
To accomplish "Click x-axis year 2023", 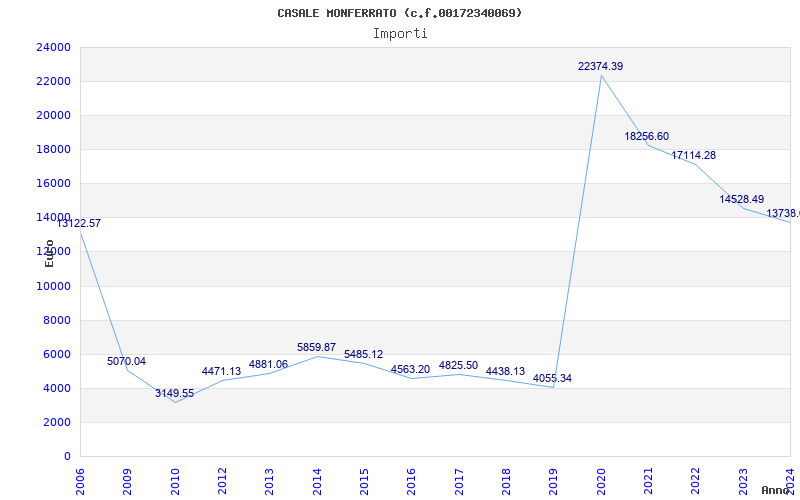I will tap(743, 481).
